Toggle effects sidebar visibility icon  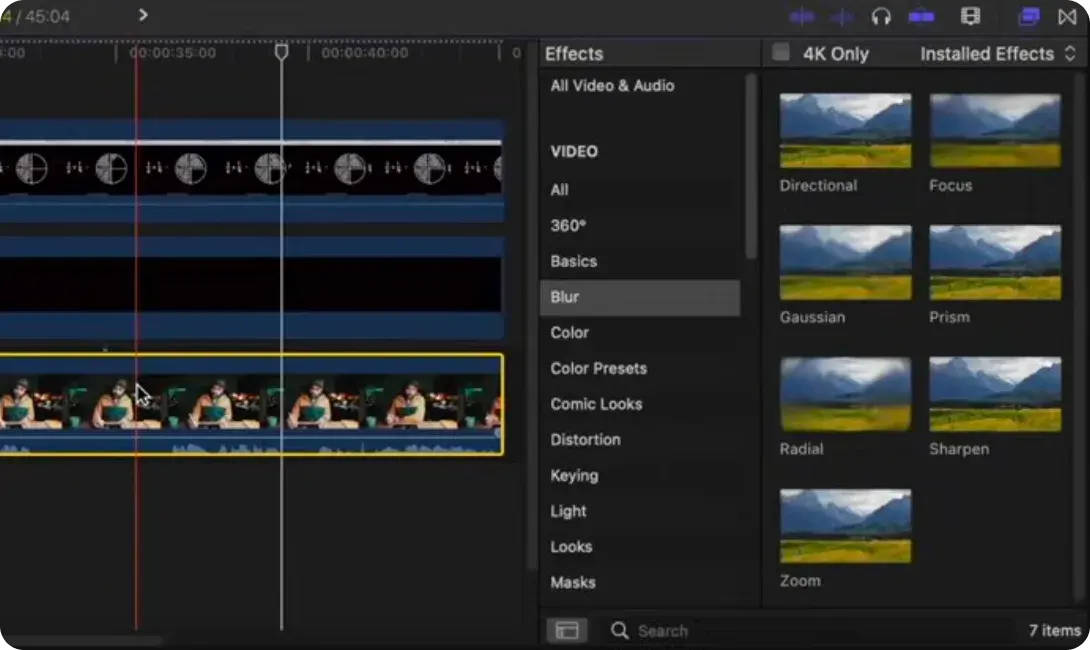567,631
